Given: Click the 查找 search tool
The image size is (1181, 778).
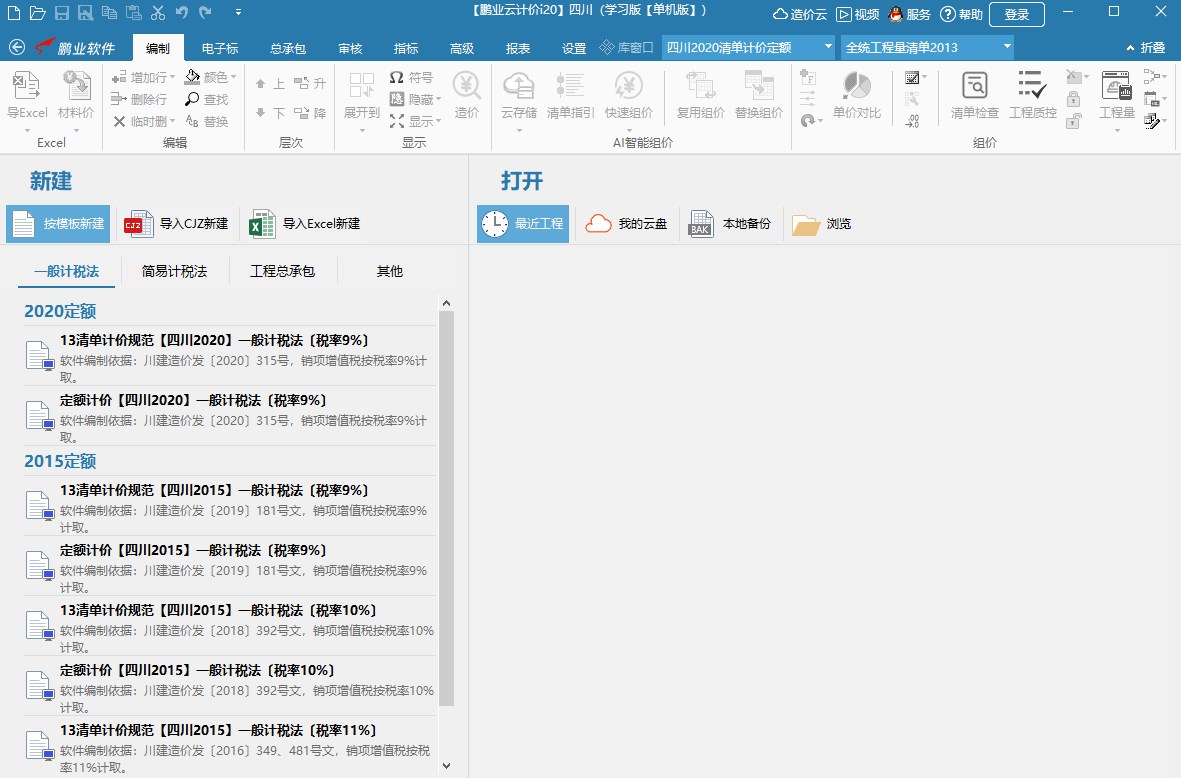Looking at the screenshot, I should 206,99.
